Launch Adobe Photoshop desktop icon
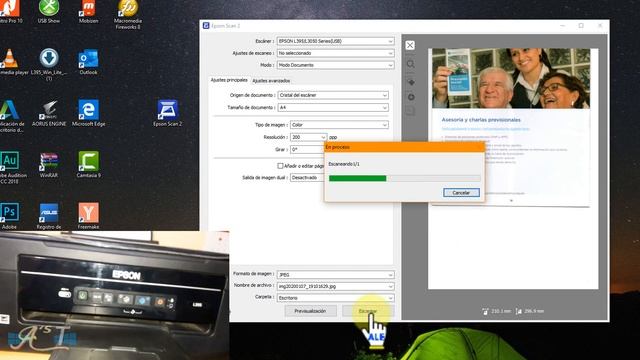 [x=9, y=216]
